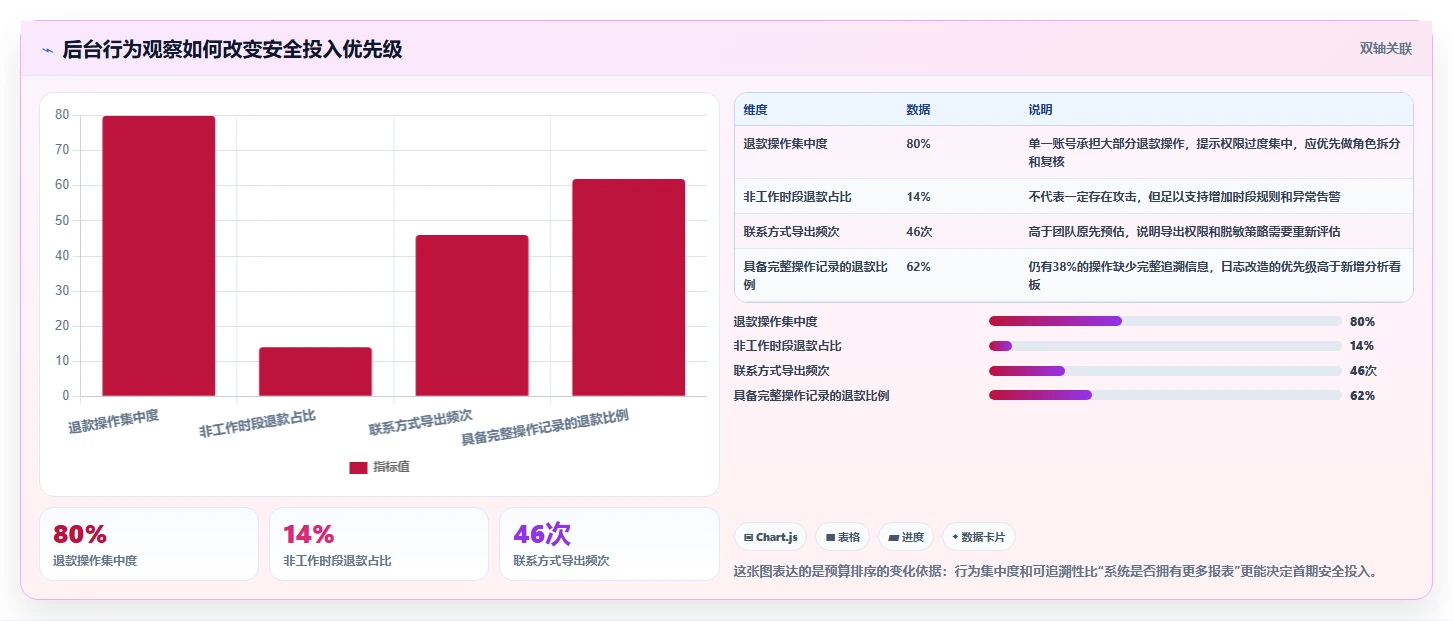The width and height of the screenshot is (1453, 621).
Task: Click the 说明 table column header
Action: click(x=1040, y=110)
